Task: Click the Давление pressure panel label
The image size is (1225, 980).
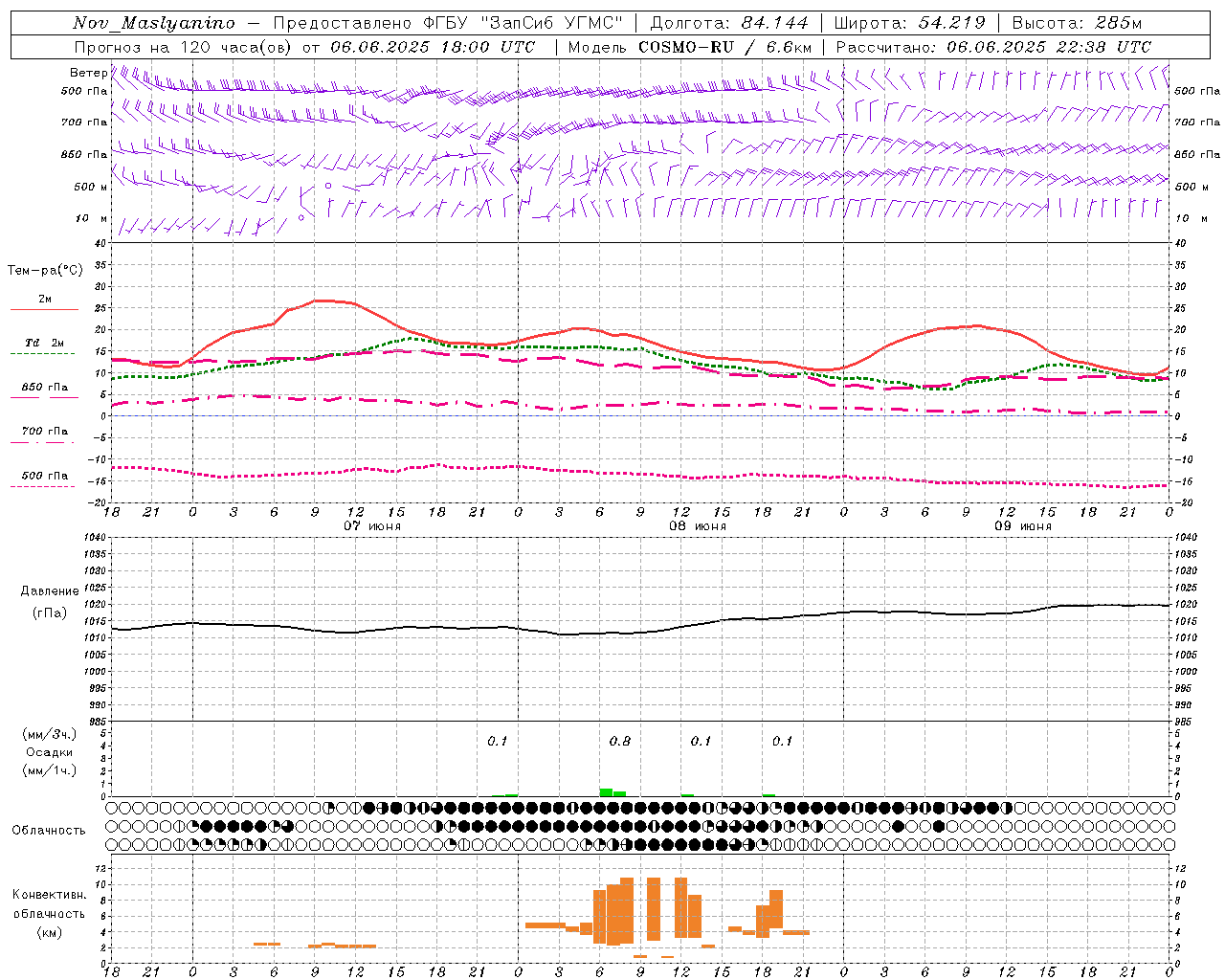Action: (50, 591)
